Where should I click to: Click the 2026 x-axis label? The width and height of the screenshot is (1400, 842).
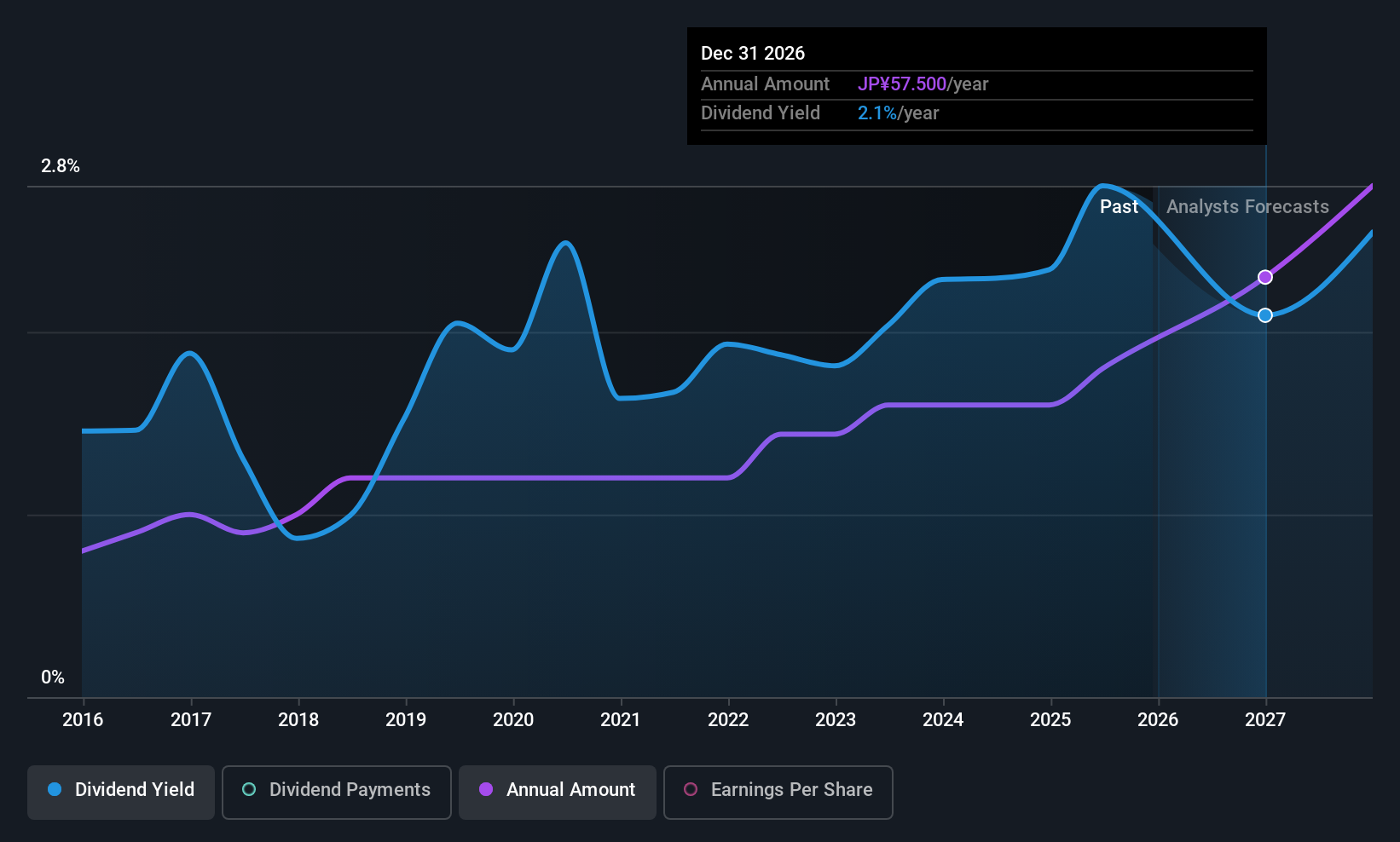click(1158, 720)
